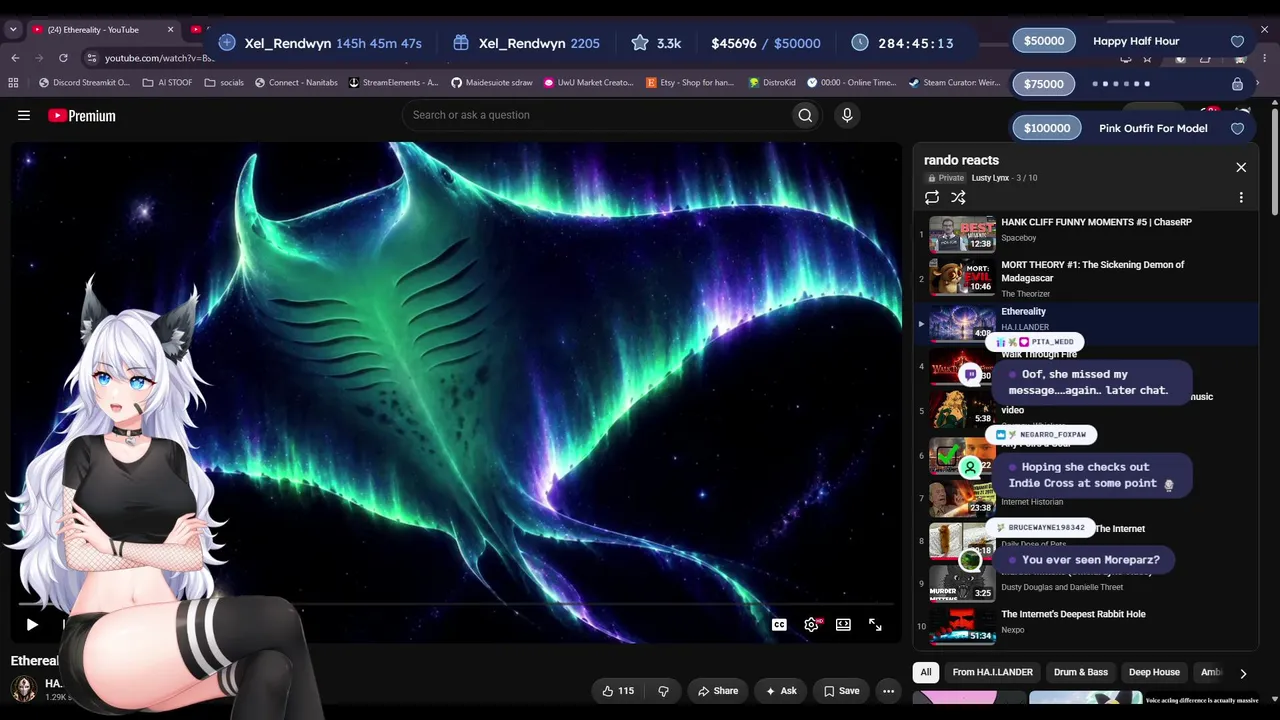Go back in the browser
Image resolution: width=1280 pixels, height=720 pixels.
pos(15,58)
